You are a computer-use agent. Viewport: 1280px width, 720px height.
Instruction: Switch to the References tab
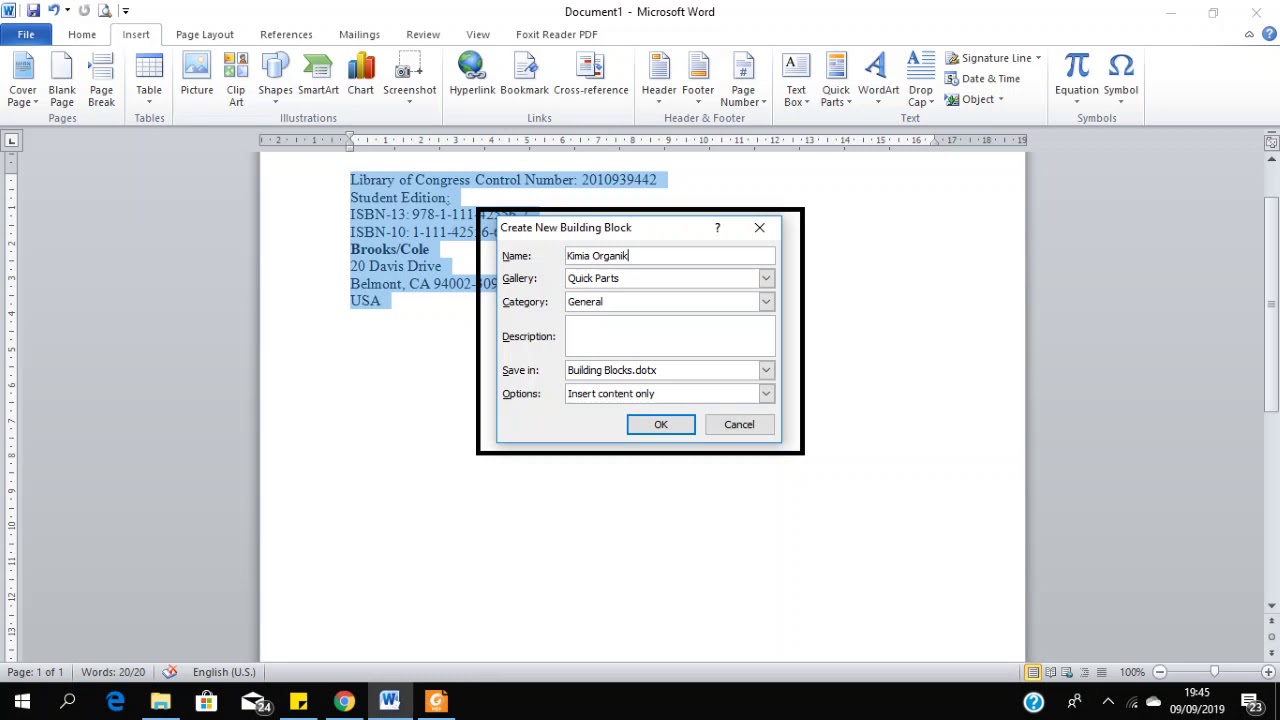point(286,35)
